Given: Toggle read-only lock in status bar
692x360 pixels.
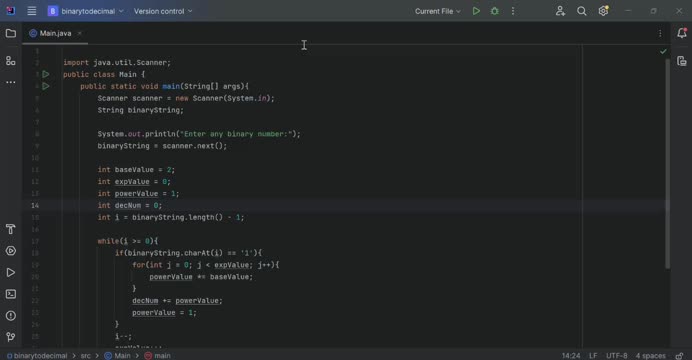Looking at the screenshot, I should click(x=679, y=356).
